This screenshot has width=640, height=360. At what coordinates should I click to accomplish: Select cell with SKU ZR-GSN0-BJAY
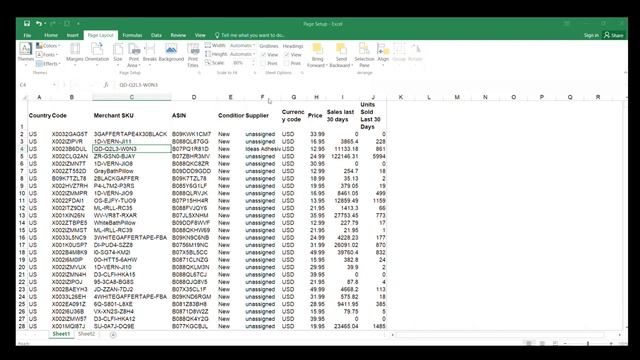tap(131, 156)
